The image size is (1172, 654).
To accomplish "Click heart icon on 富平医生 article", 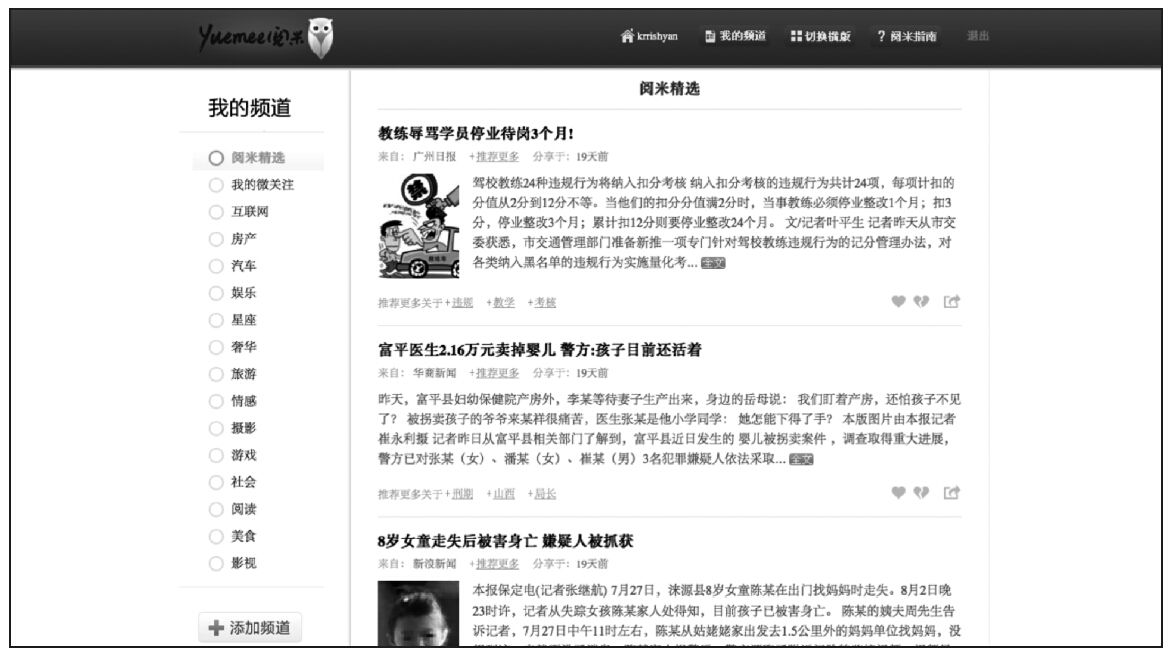I will coord(898,492).
